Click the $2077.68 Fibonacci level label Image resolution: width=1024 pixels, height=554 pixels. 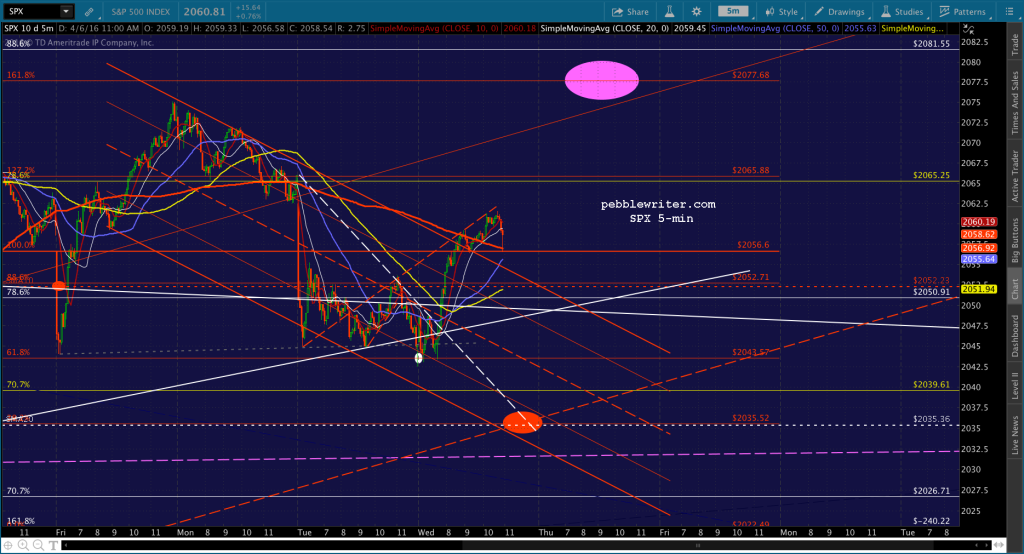click(750, 75)
